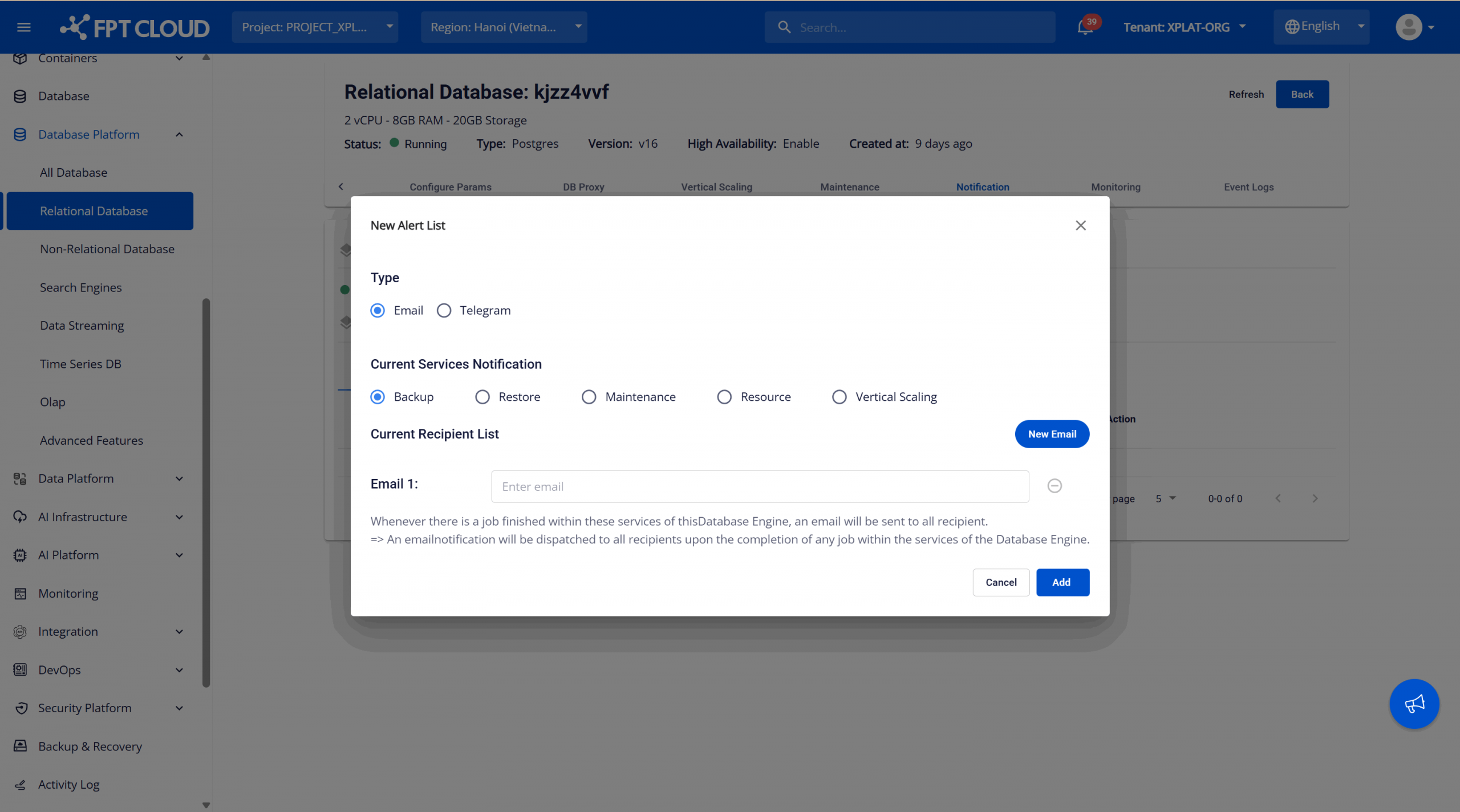Select the Restore service radio button
This screenshot has width=1460, height=812.
[x=482, y=397]
